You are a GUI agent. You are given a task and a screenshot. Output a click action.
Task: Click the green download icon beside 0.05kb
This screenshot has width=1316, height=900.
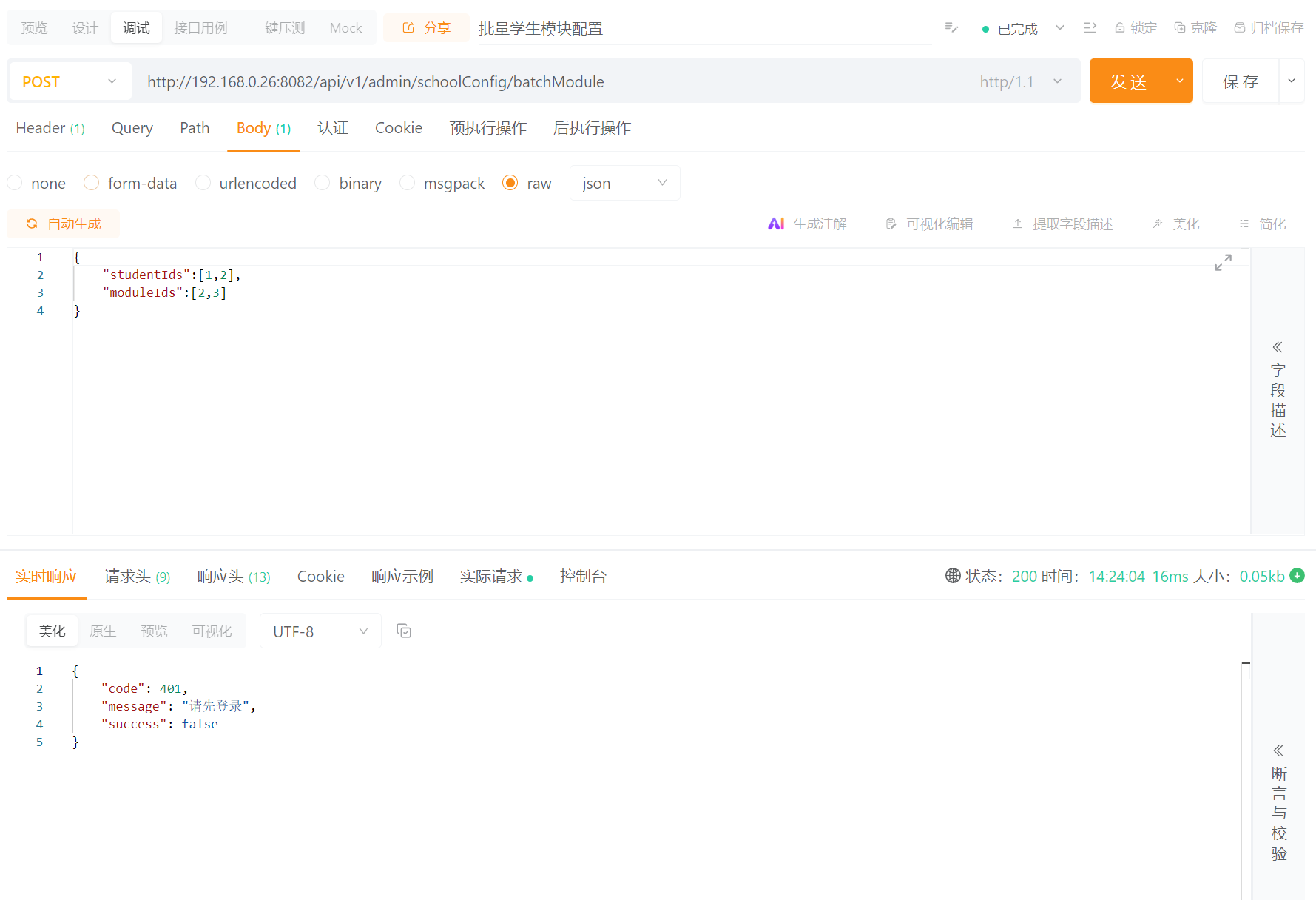[x=1297, y=575]
